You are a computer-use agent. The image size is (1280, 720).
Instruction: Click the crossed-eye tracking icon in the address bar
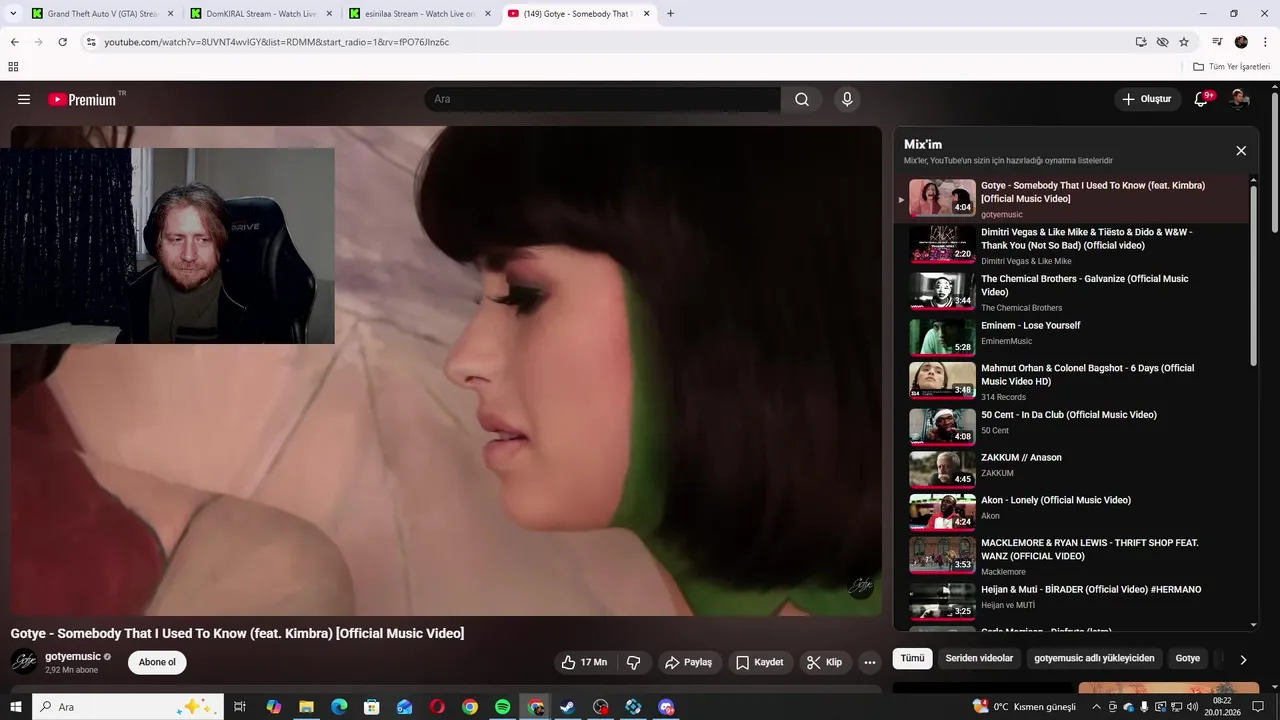1162,42
